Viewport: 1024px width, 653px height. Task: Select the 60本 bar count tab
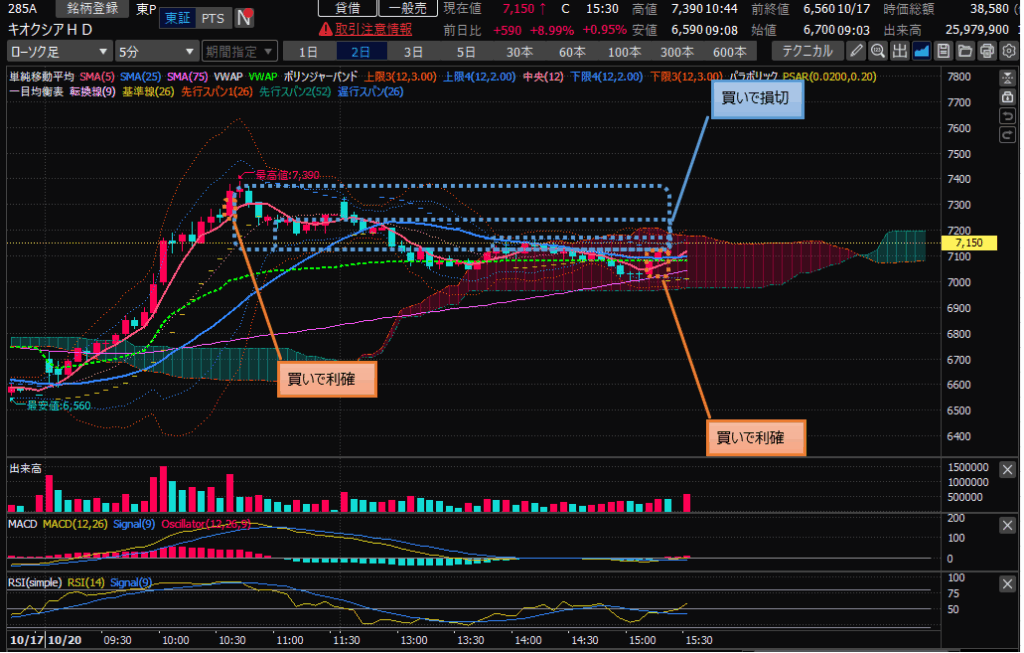coord(571,51)
